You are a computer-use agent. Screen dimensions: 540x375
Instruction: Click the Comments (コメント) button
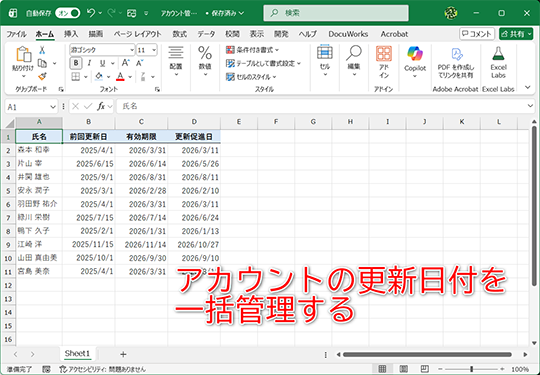[477, 34]
